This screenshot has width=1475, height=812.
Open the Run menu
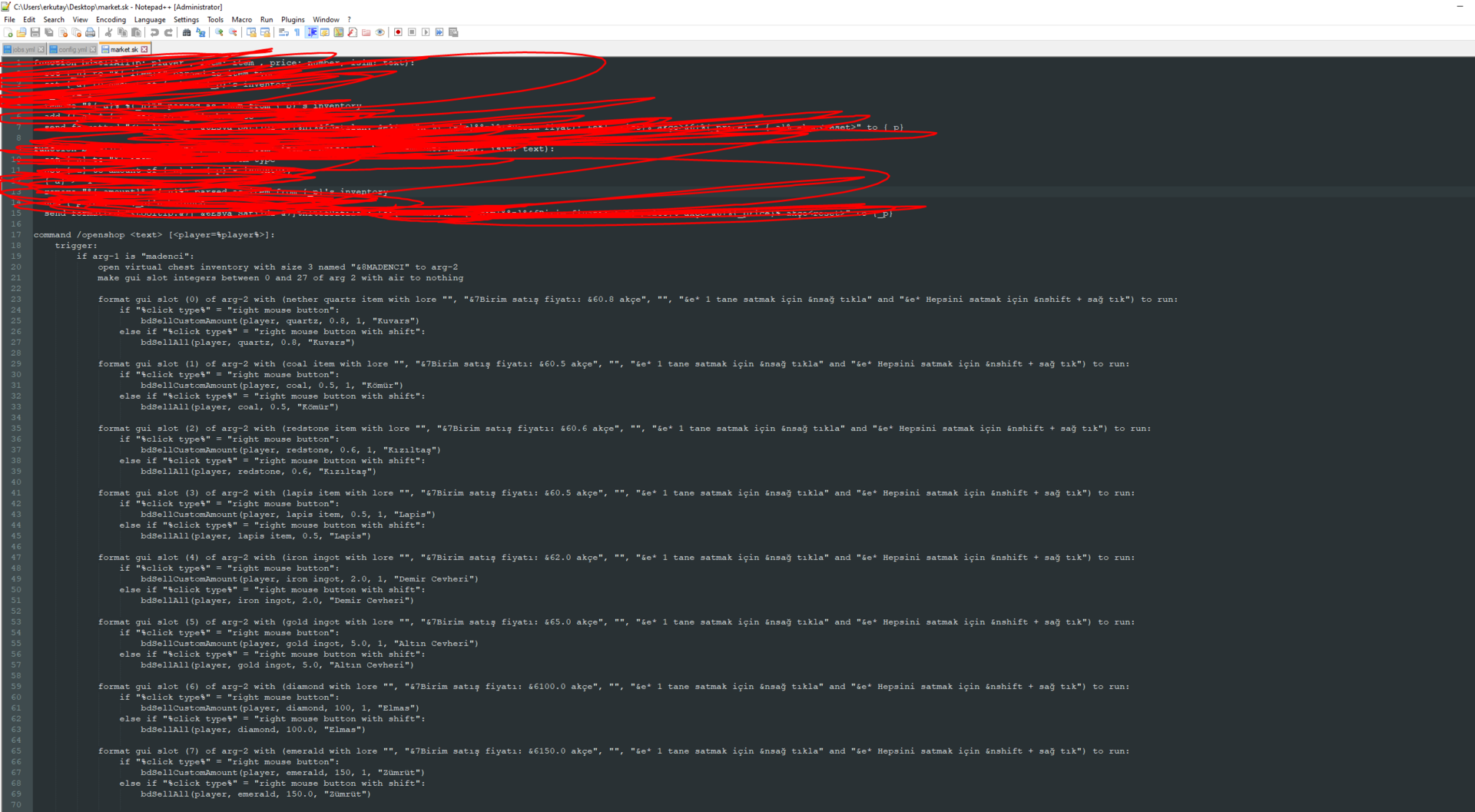[267, 19]
